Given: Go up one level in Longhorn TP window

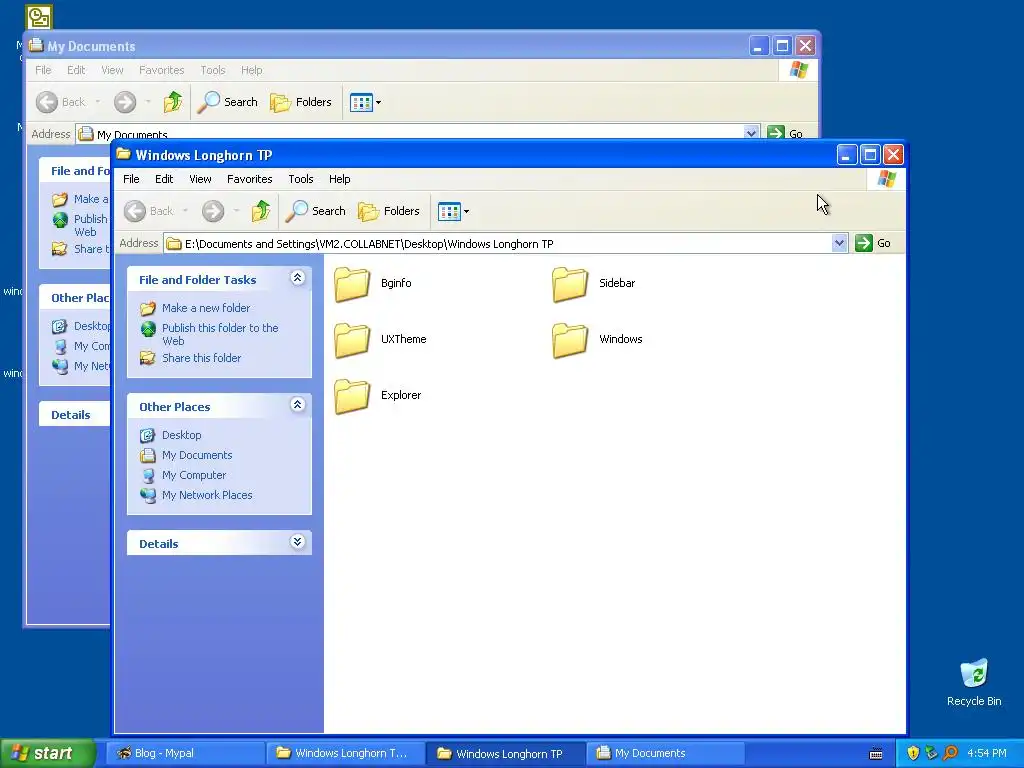Looking at the screenshot, I should [x=261, y=211].
